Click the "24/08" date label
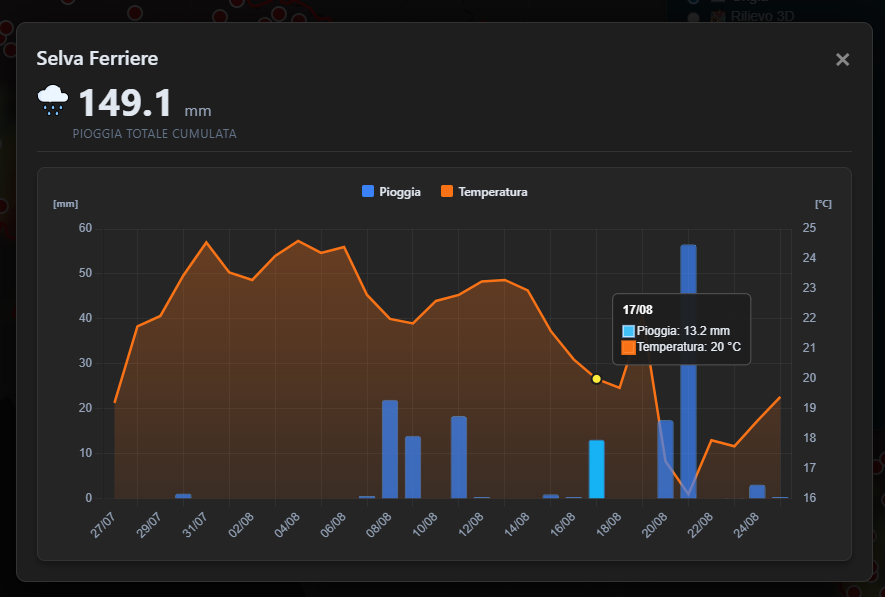 746,525
